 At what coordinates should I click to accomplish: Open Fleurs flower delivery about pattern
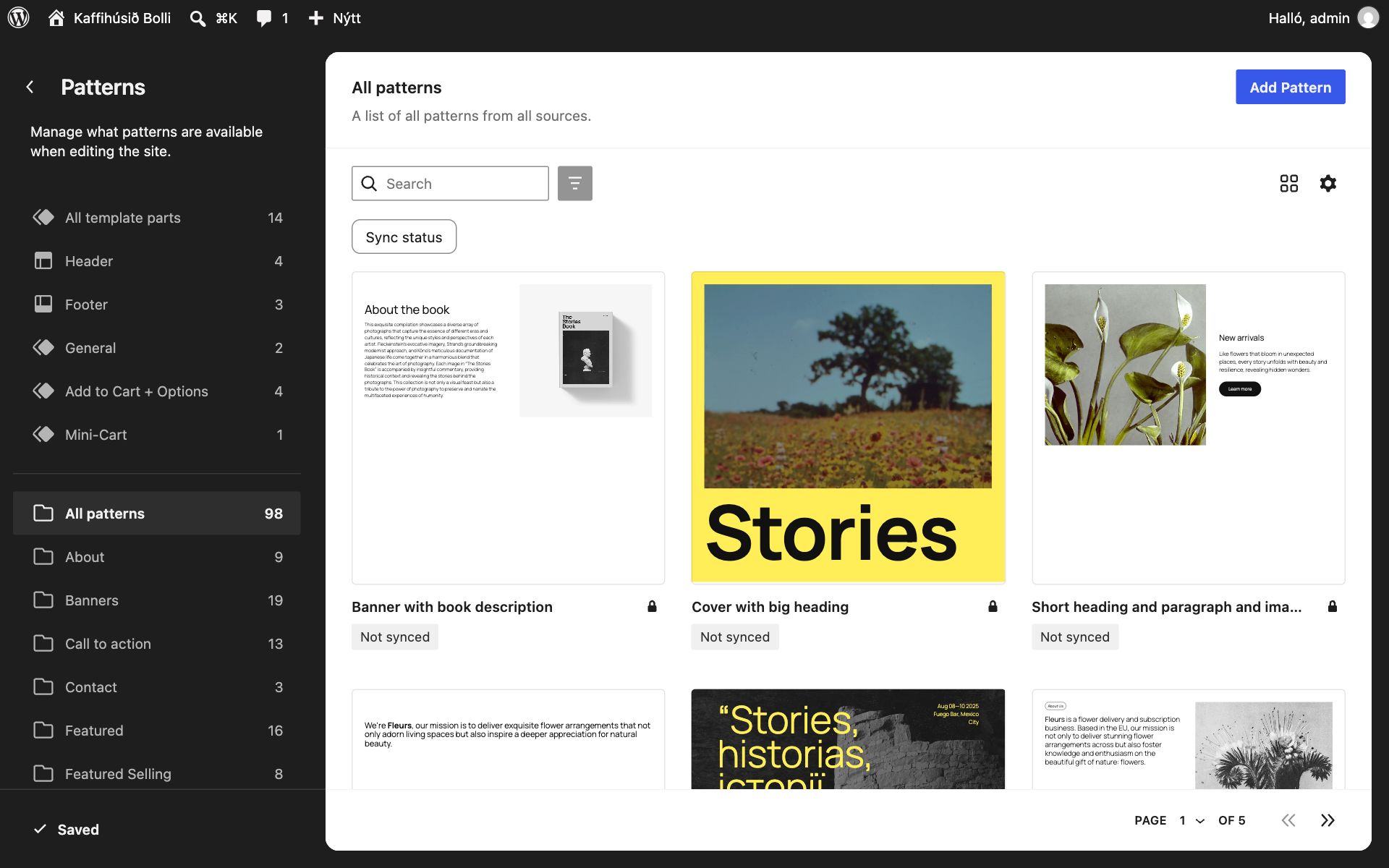pyautogui.click(x=1188, y=739)
